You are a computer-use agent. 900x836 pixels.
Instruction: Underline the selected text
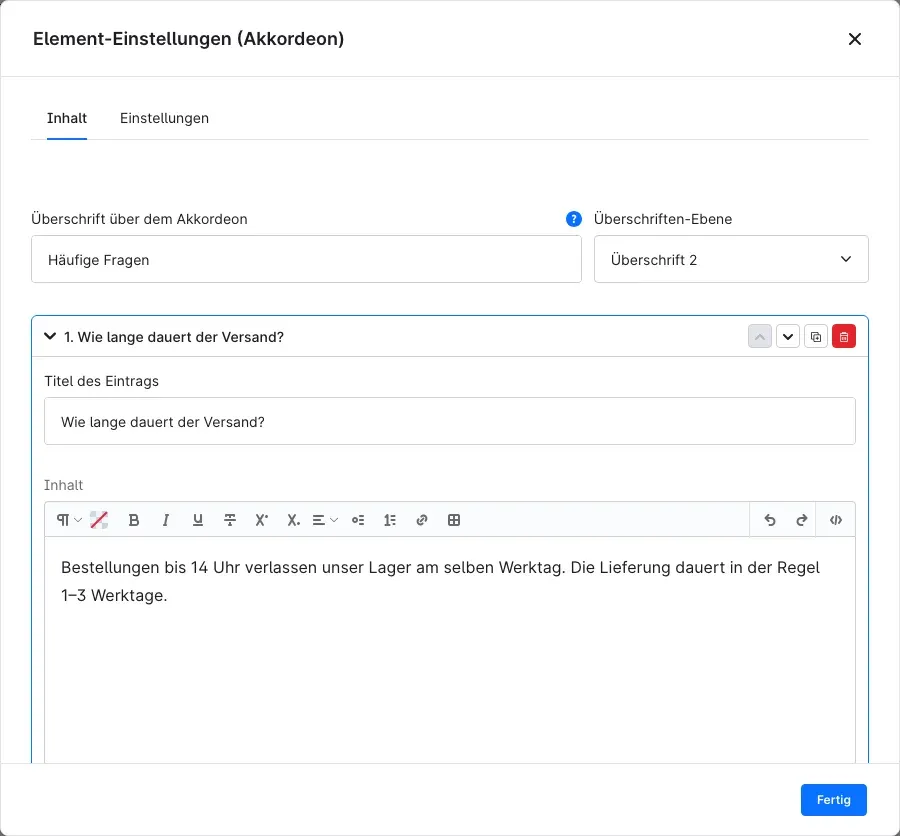click(198, 520)
